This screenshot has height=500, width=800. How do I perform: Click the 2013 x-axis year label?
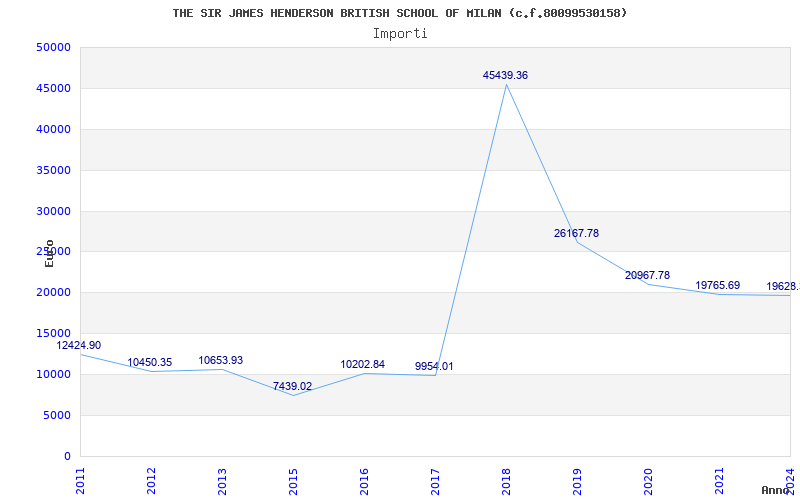[222, 481]
